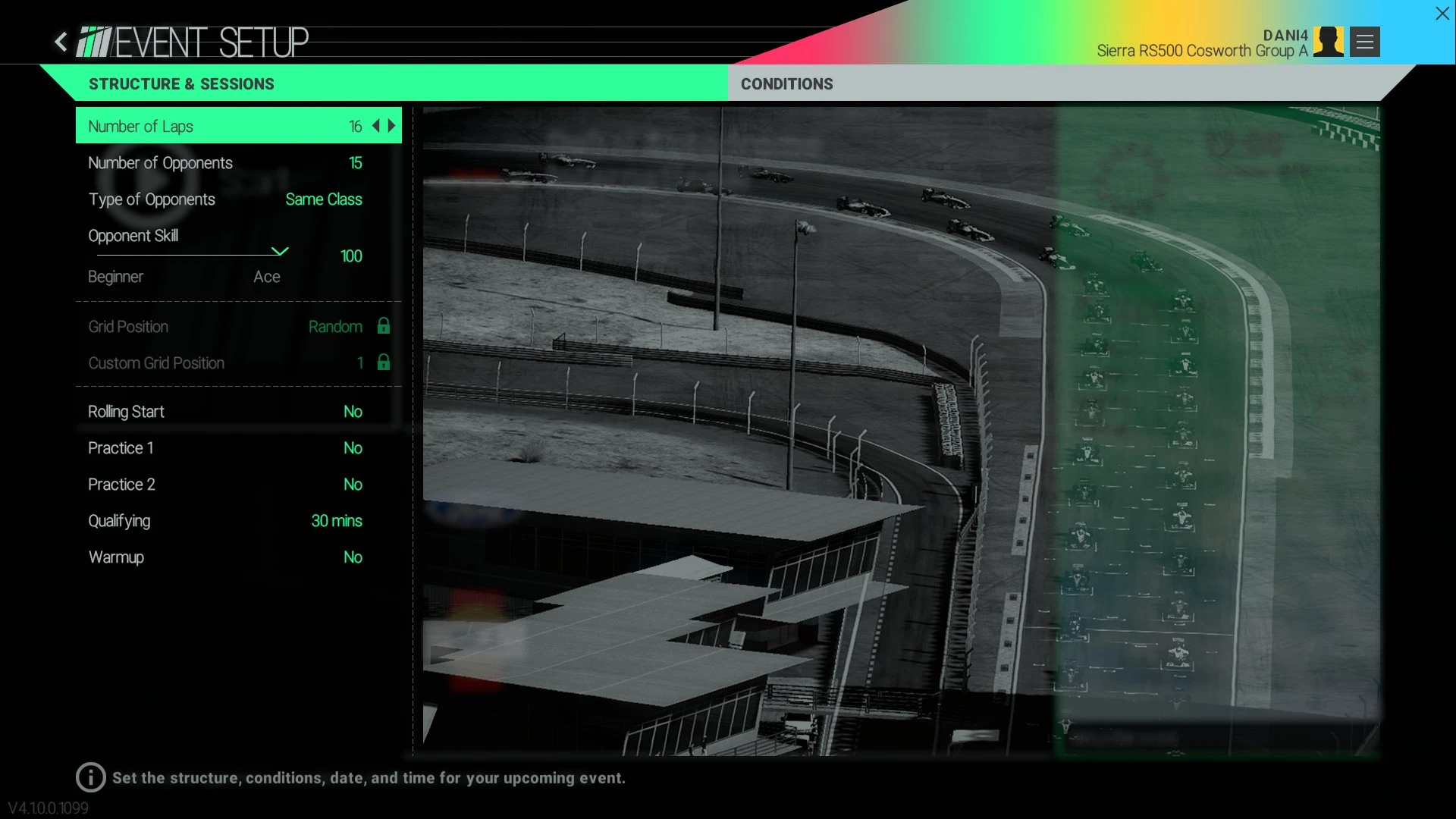Click the back arrow next to Event Setup
The height and width of the screenshot is (819, 1456).
61,42
